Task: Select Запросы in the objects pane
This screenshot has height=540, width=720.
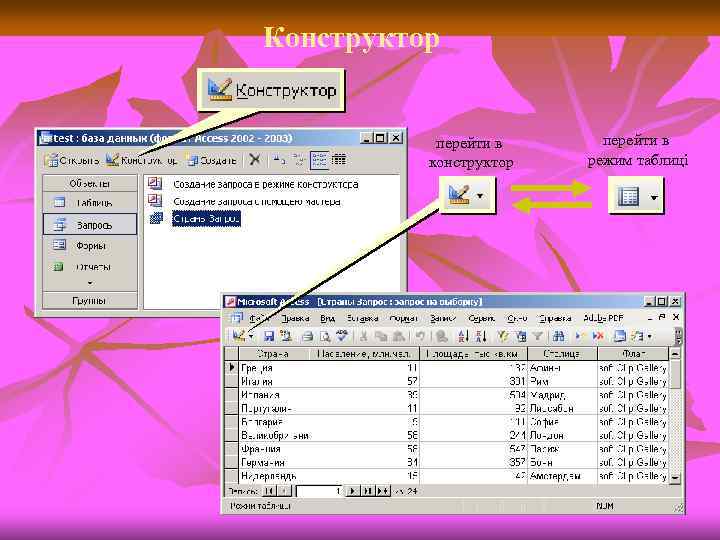Action: (x=90, y=225)
